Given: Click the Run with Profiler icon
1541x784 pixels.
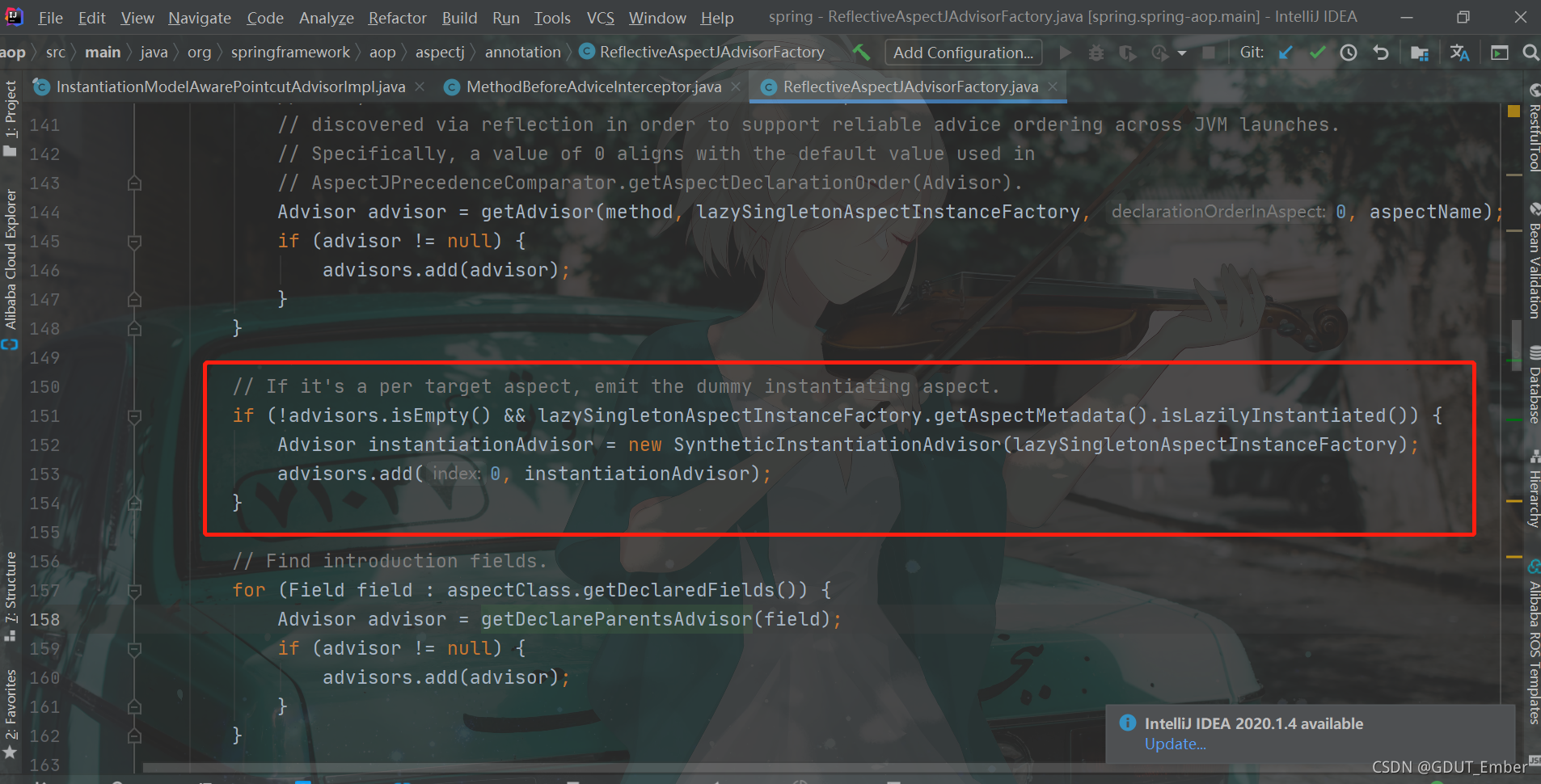Looking at the screenshot, I should pos(1159,53).
